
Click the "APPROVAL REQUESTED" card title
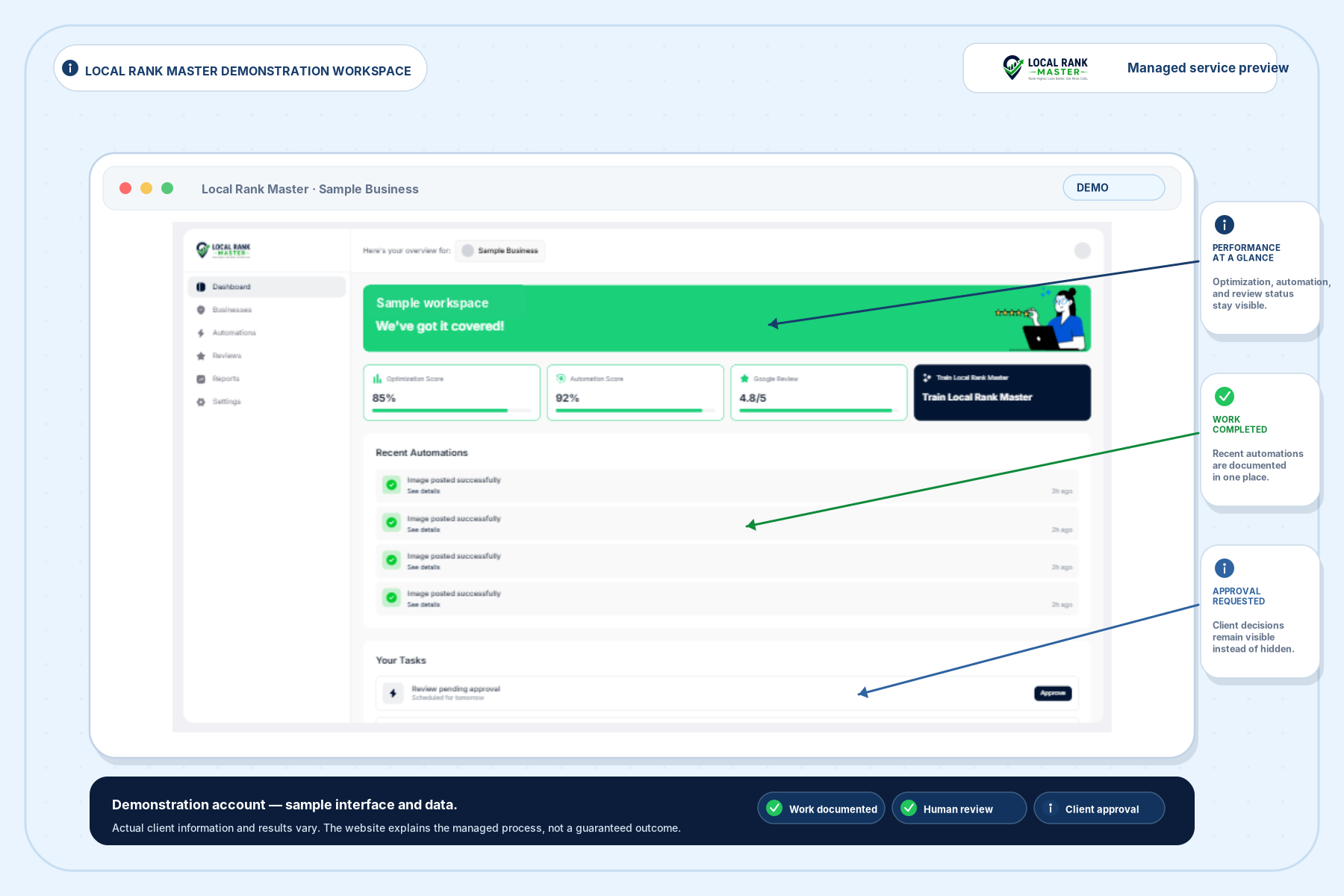coord(1239,596)
